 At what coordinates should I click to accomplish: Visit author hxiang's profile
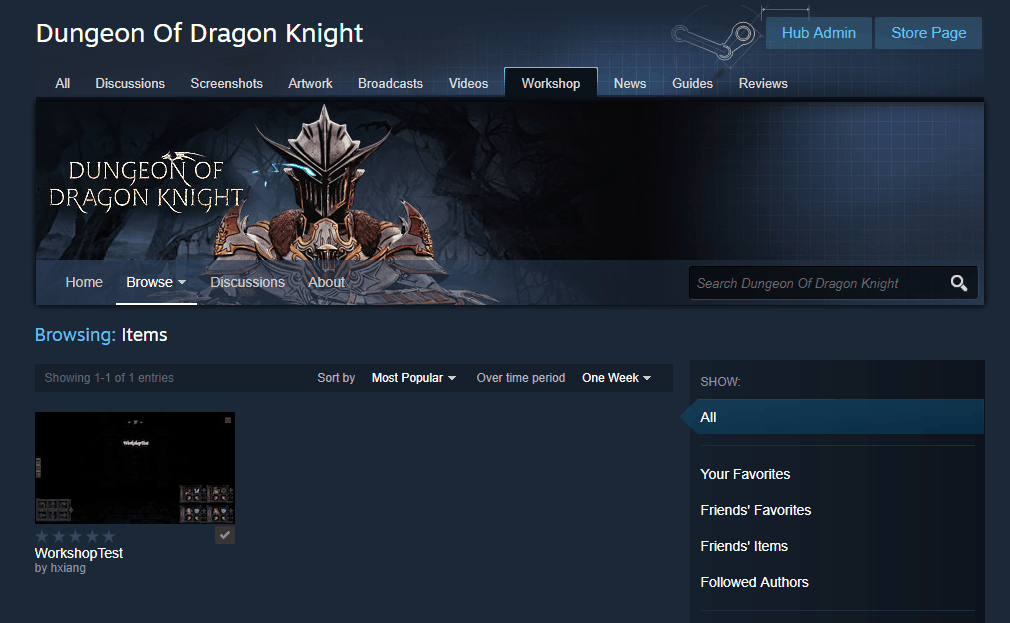[x=68, y=568]
